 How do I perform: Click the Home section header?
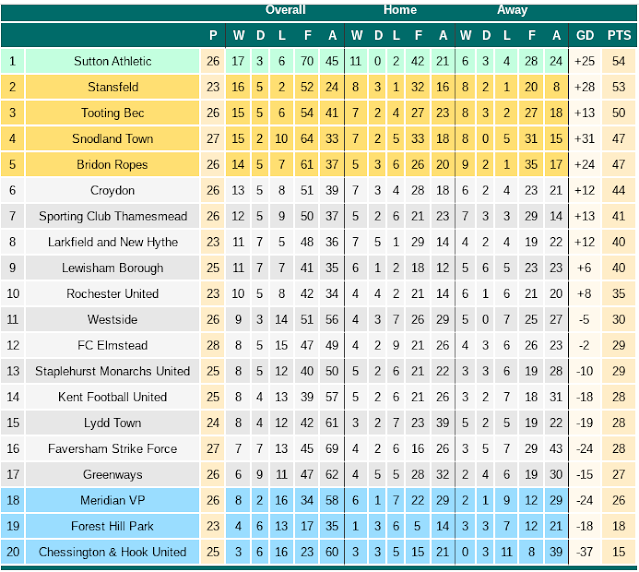[400, 10]
